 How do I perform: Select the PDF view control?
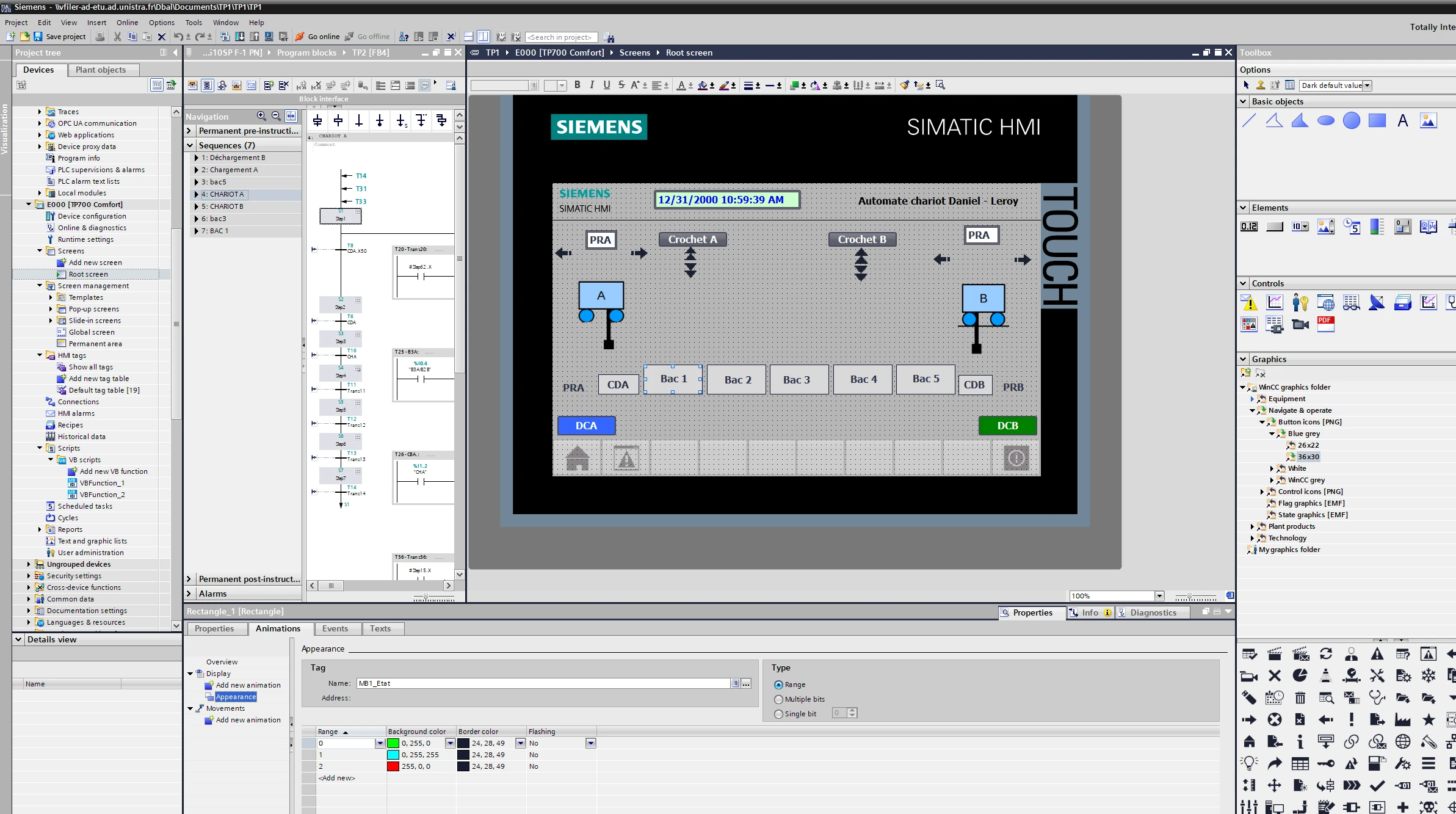(x=1326, y=324)
